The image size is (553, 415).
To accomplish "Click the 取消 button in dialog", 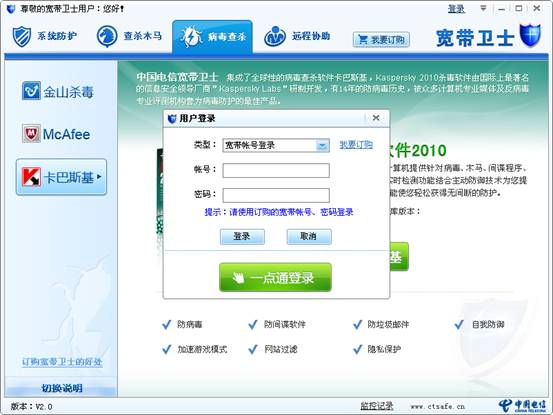I will pyautogui.click(x=309, y=237).
